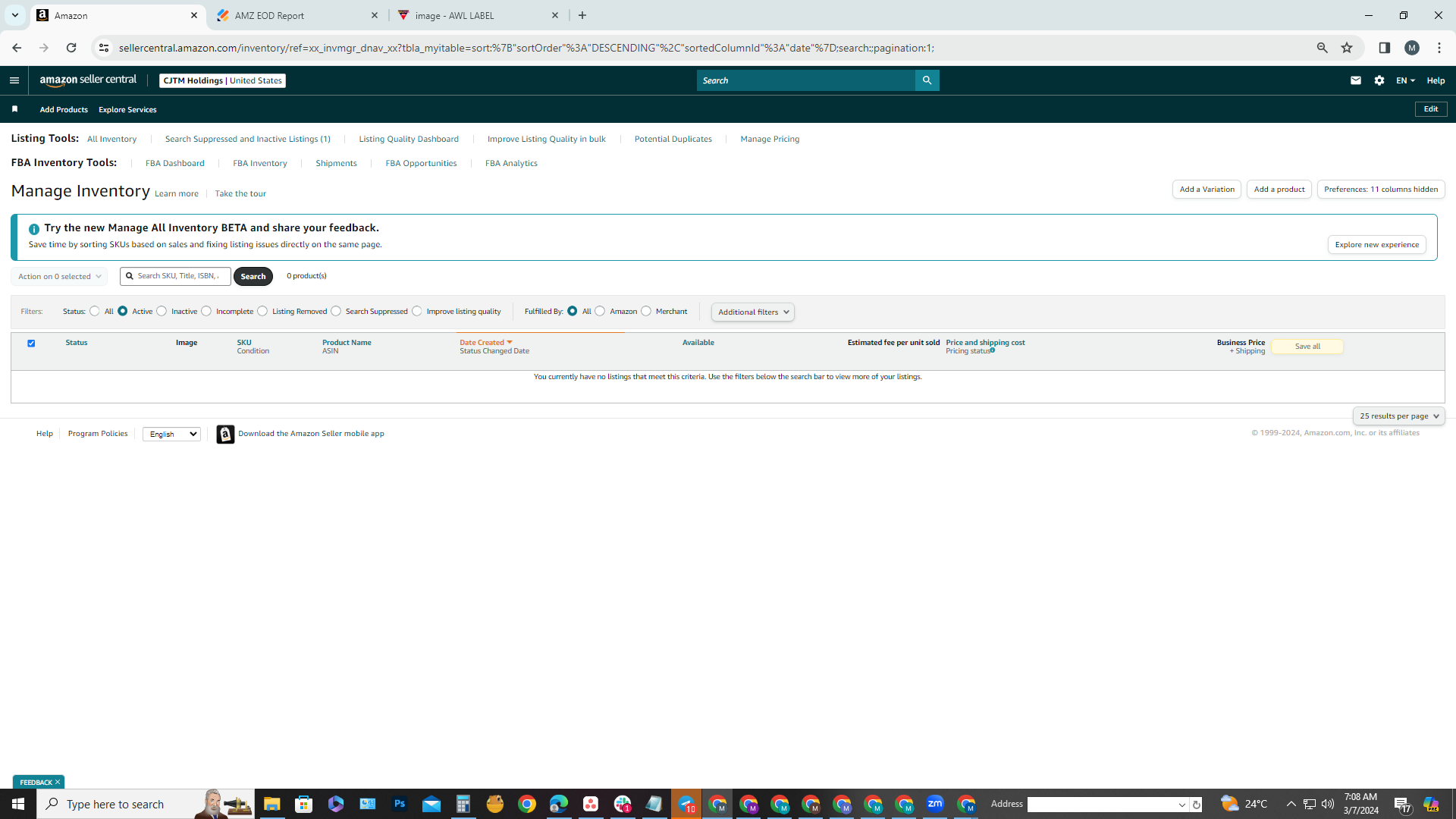This screenshot has width=1456, height=819.
Task: Switch to the AMZ EOD Report tab
Action: coord(297,15)
